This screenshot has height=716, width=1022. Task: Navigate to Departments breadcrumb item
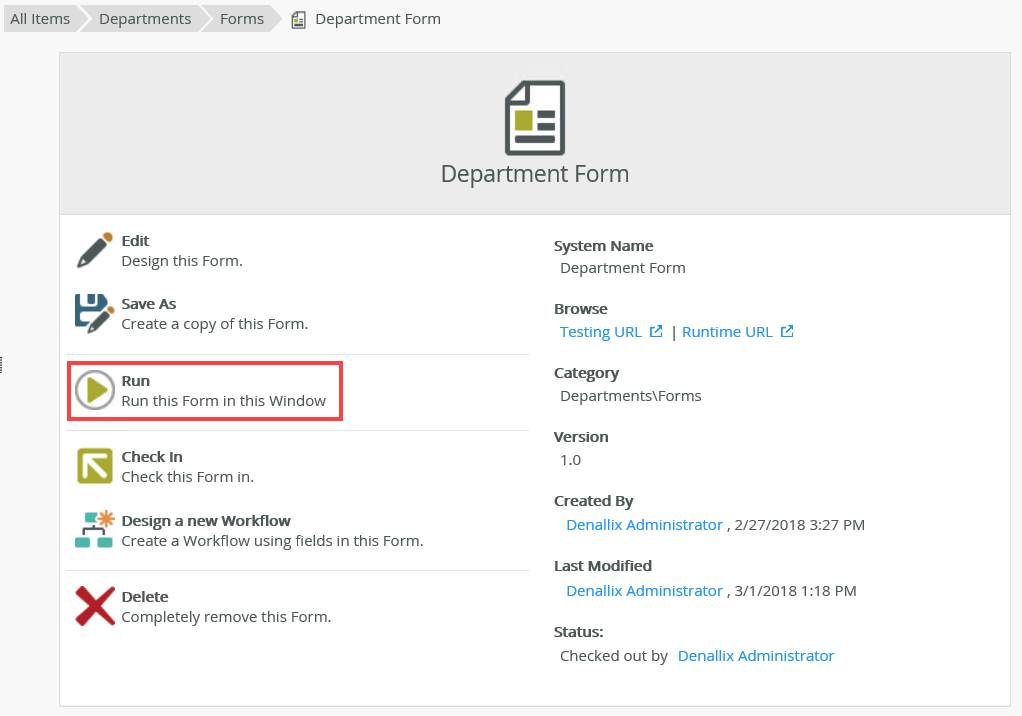pyautogui.click(x=145, y=19)
